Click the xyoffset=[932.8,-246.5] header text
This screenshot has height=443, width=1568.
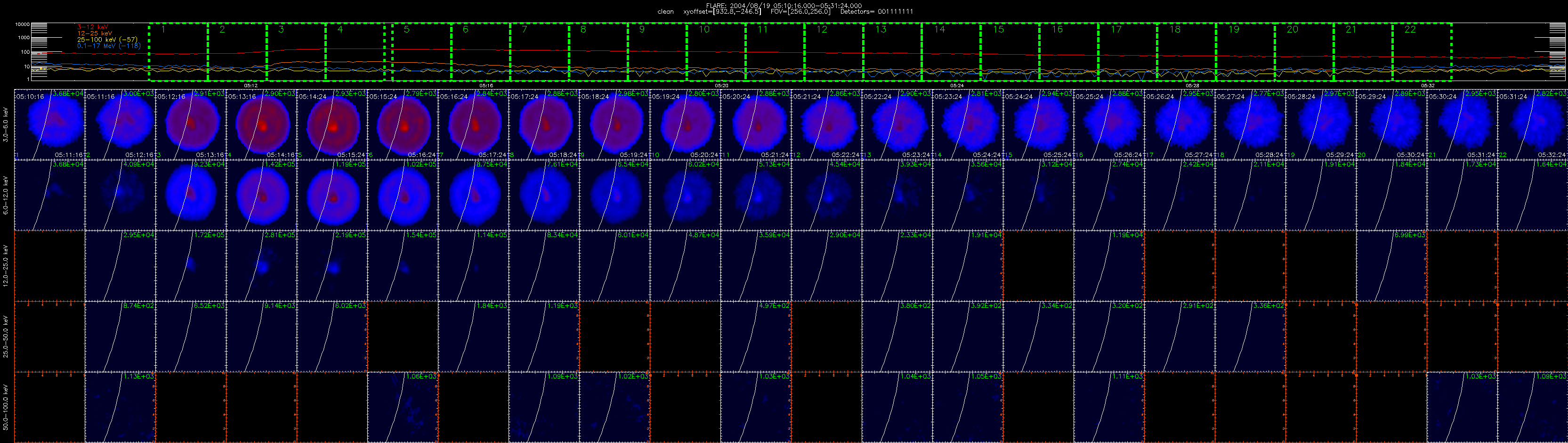click(722, 12)
